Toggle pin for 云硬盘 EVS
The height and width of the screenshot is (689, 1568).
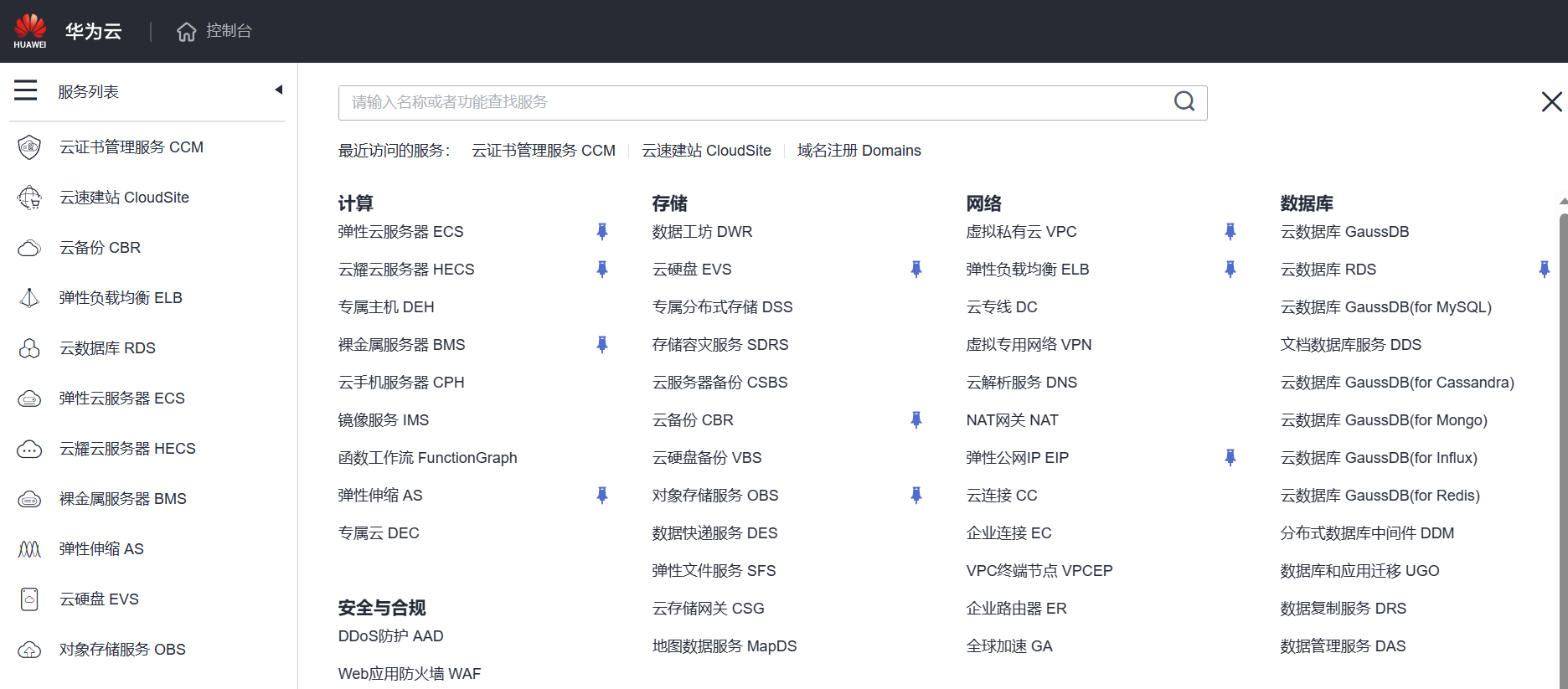point(916,270)
